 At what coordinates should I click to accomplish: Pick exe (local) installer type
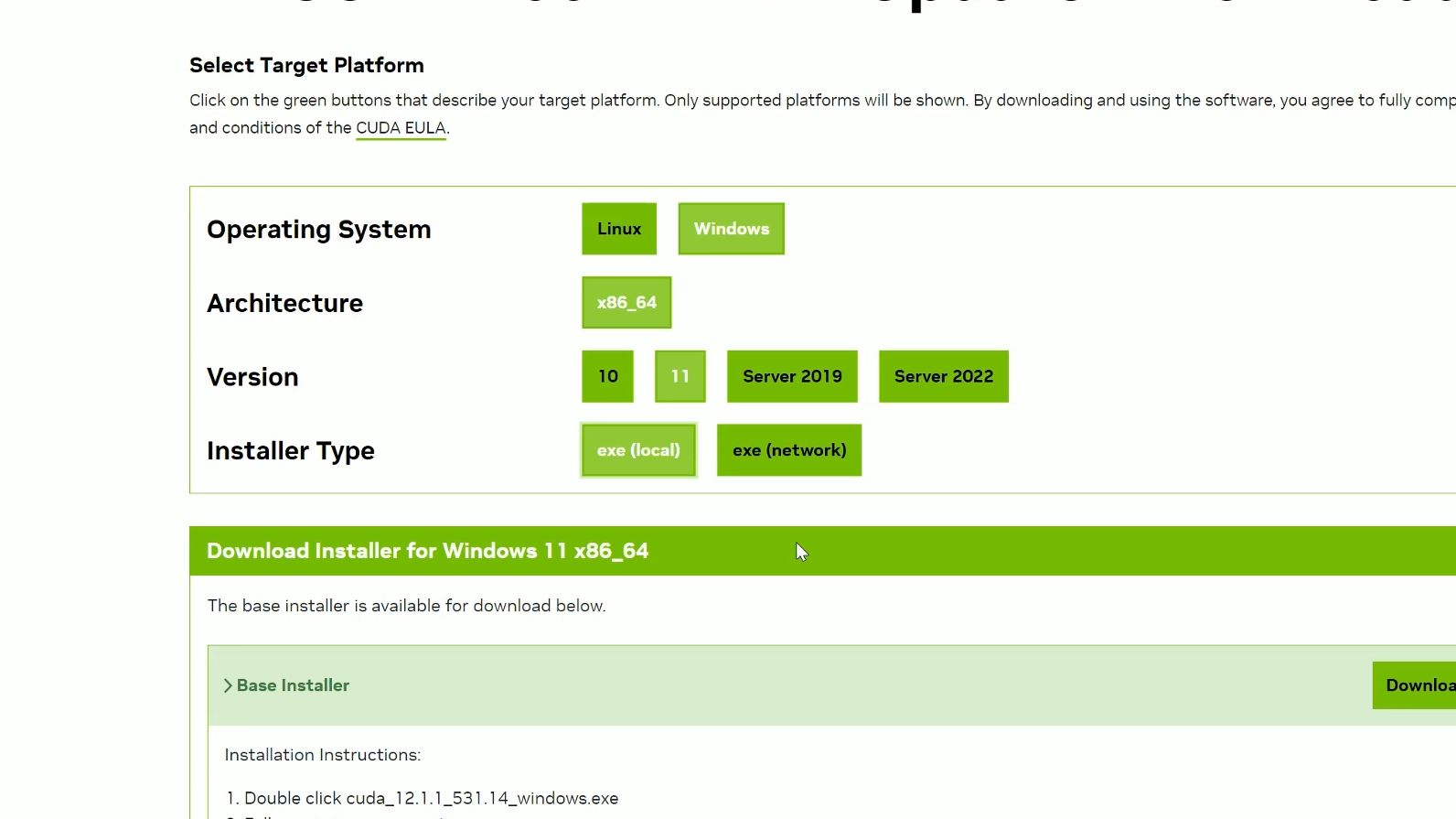click(x=638, y=450)
